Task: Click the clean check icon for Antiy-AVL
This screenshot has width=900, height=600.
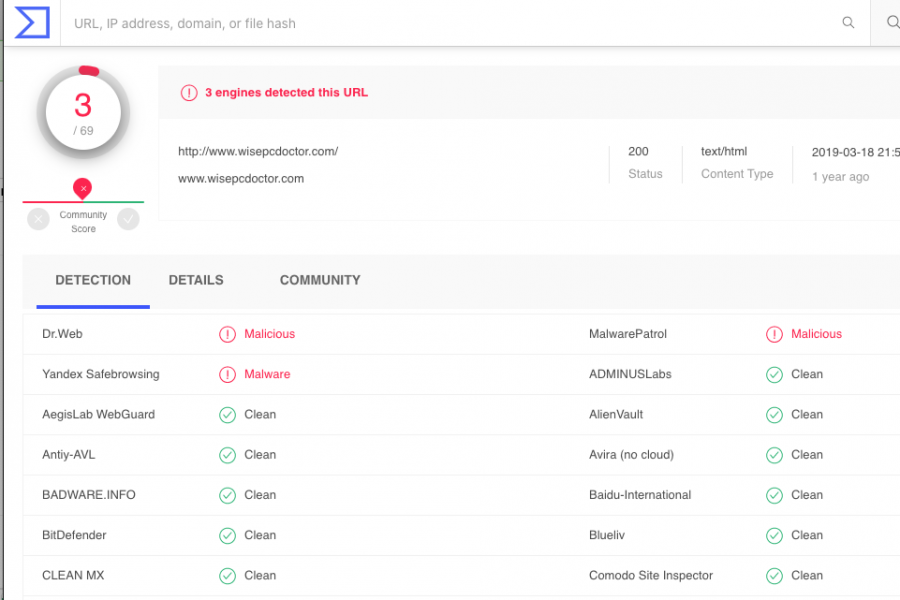Action: (x=227, y=455)
